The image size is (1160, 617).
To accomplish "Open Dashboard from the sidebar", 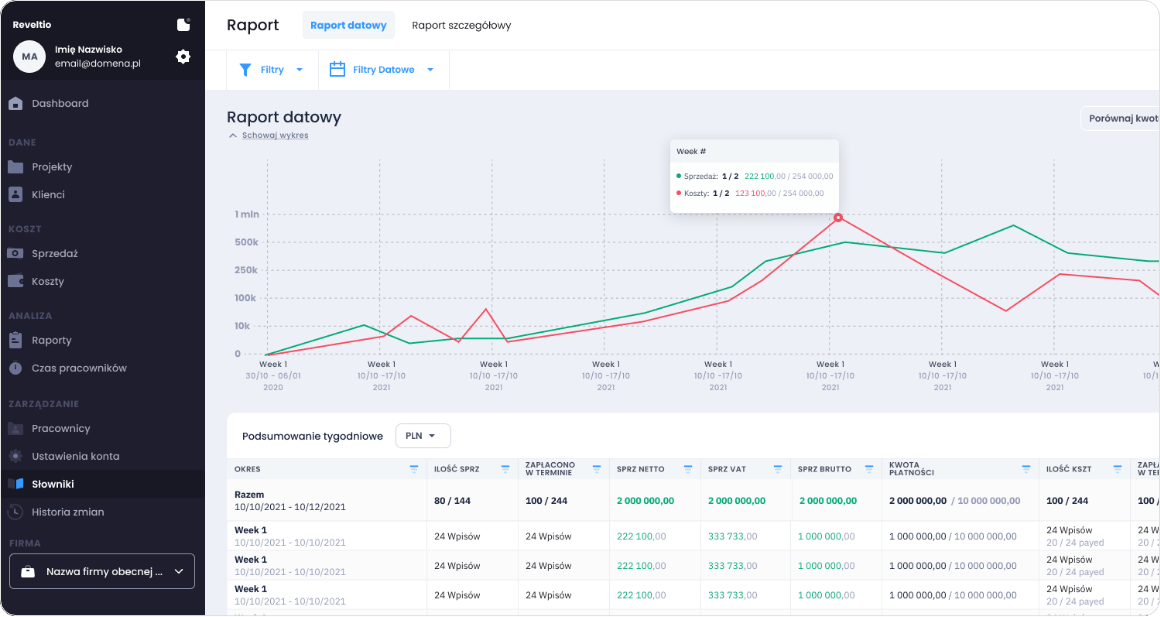I will tap(59, 103).
